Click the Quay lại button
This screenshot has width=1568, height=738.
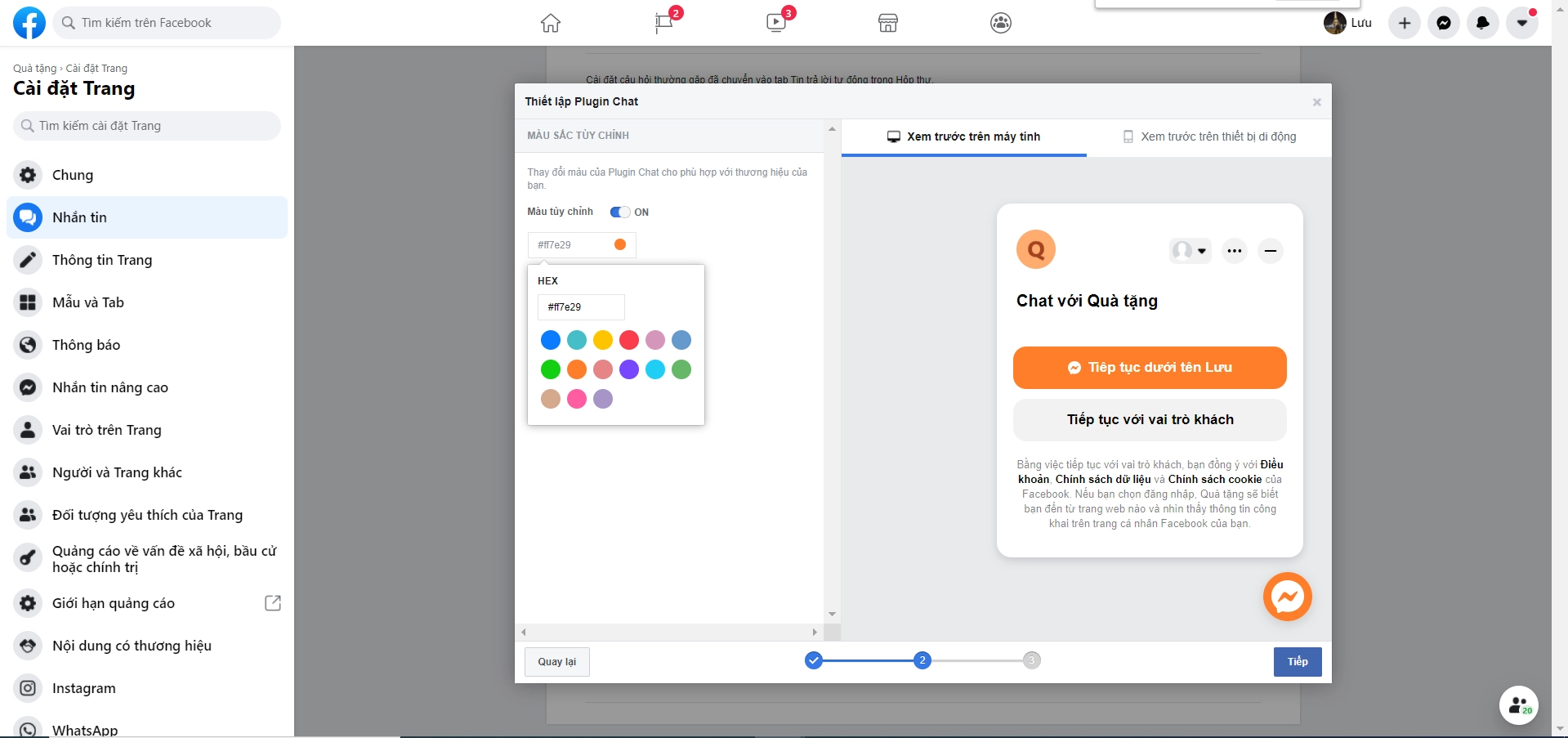556,662
